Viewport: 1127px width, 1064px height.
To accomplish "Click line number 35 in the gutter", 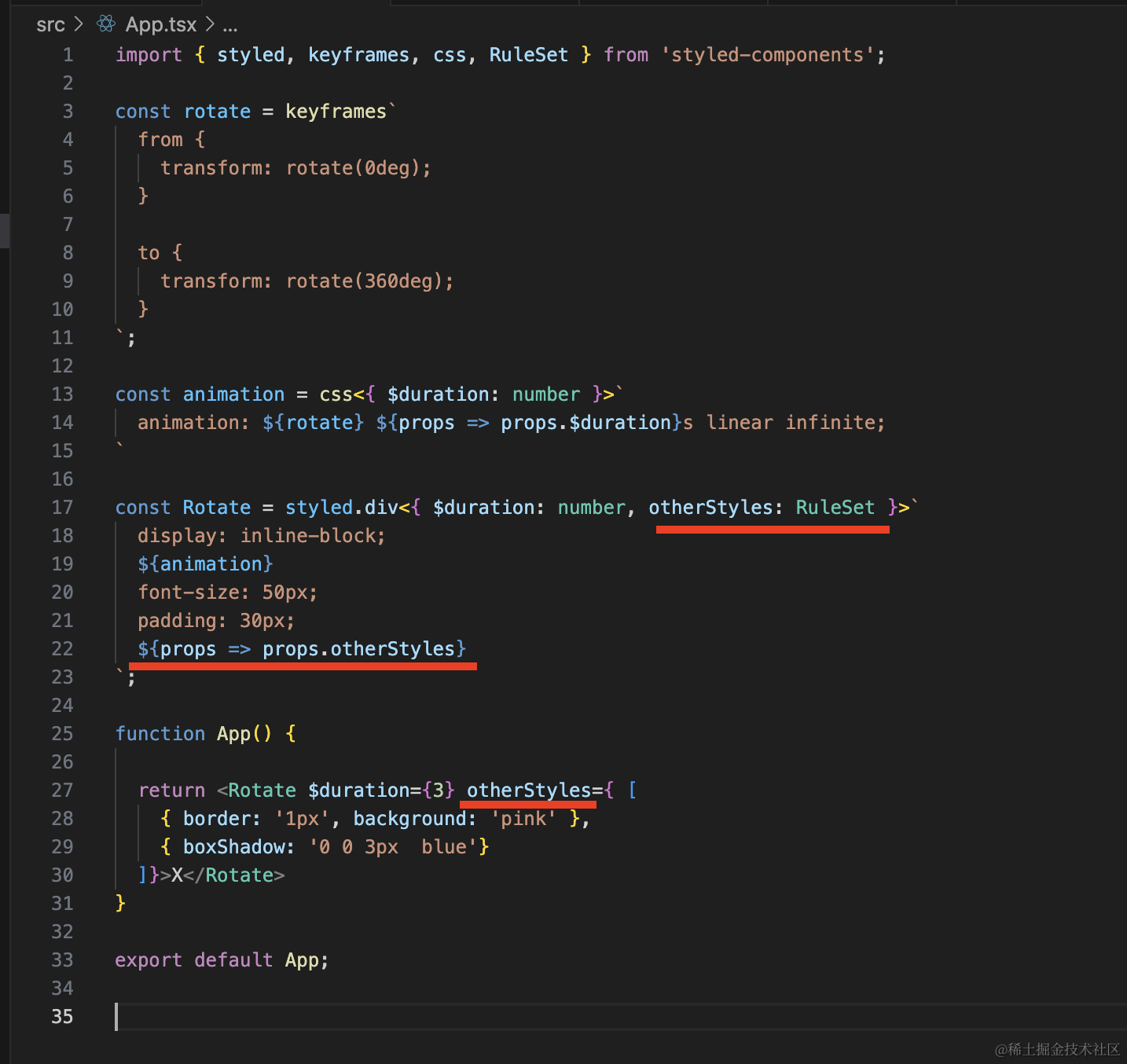I will [x=62, y=1017].
